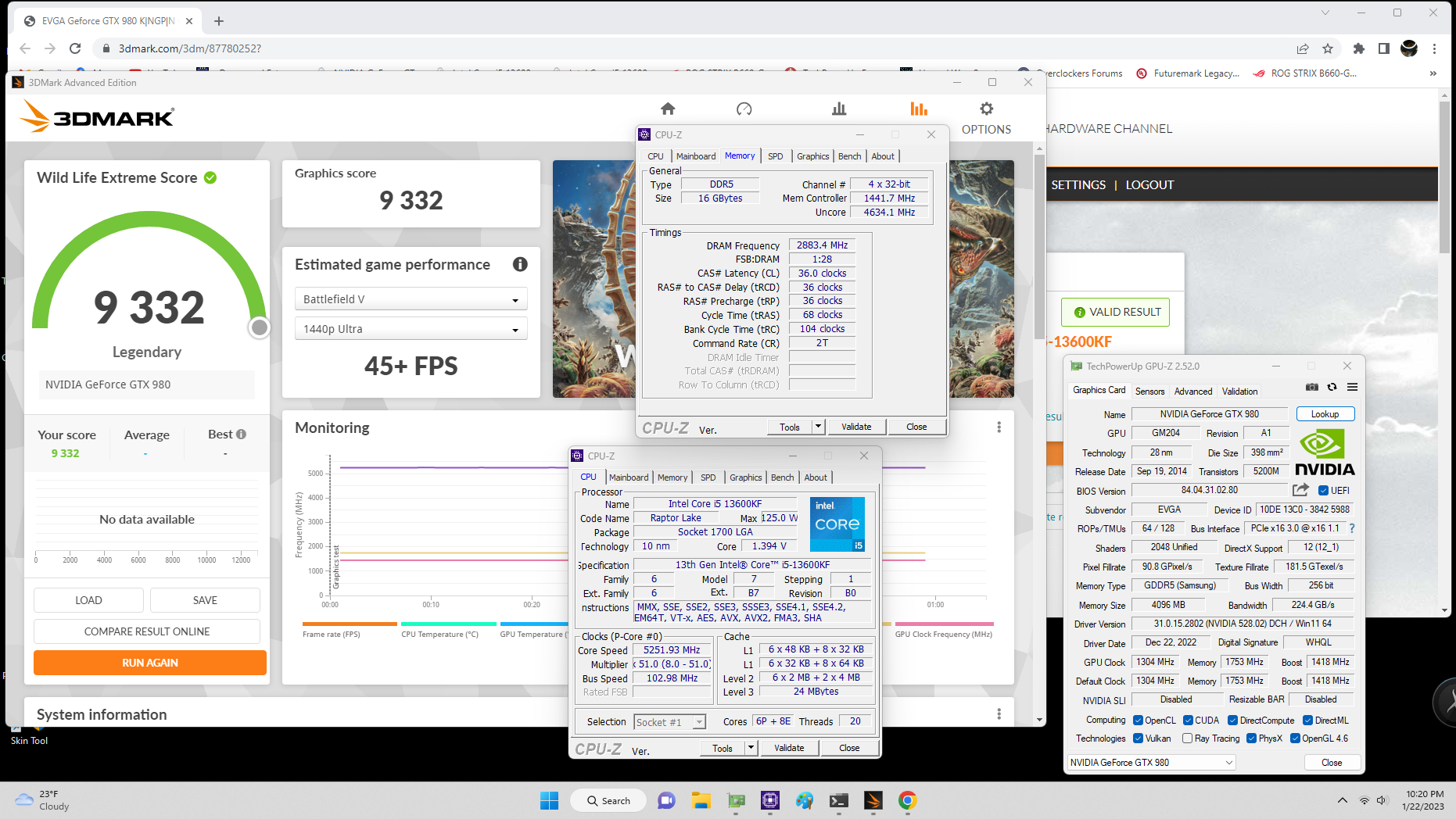Open the Validation tab in GPU-Z
Viewport: 1456px width, 819px height.
[x=1239, y=392]
